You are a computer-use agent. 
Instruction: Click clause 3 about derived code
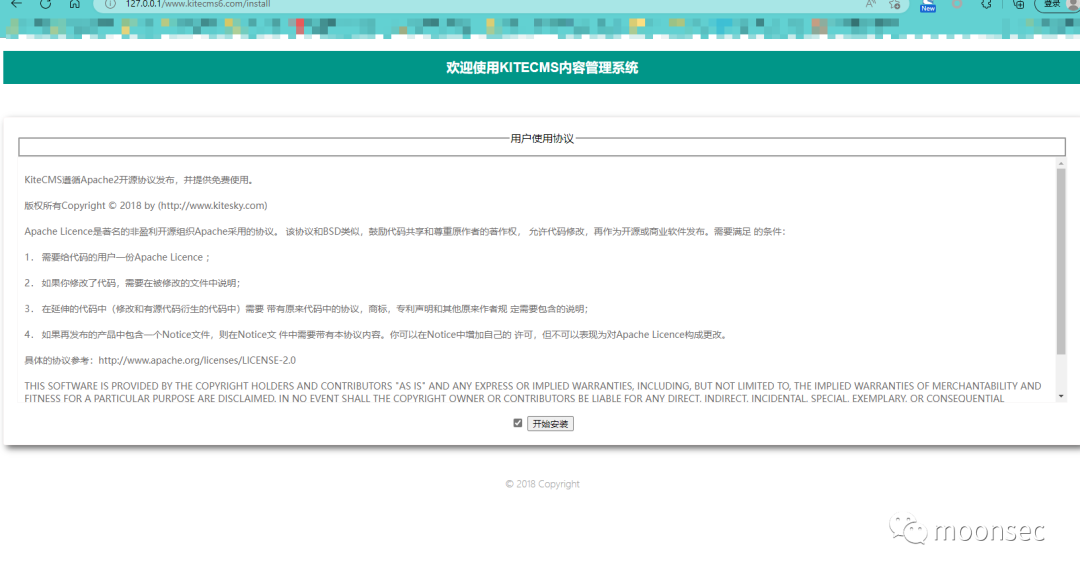point(307,309)
